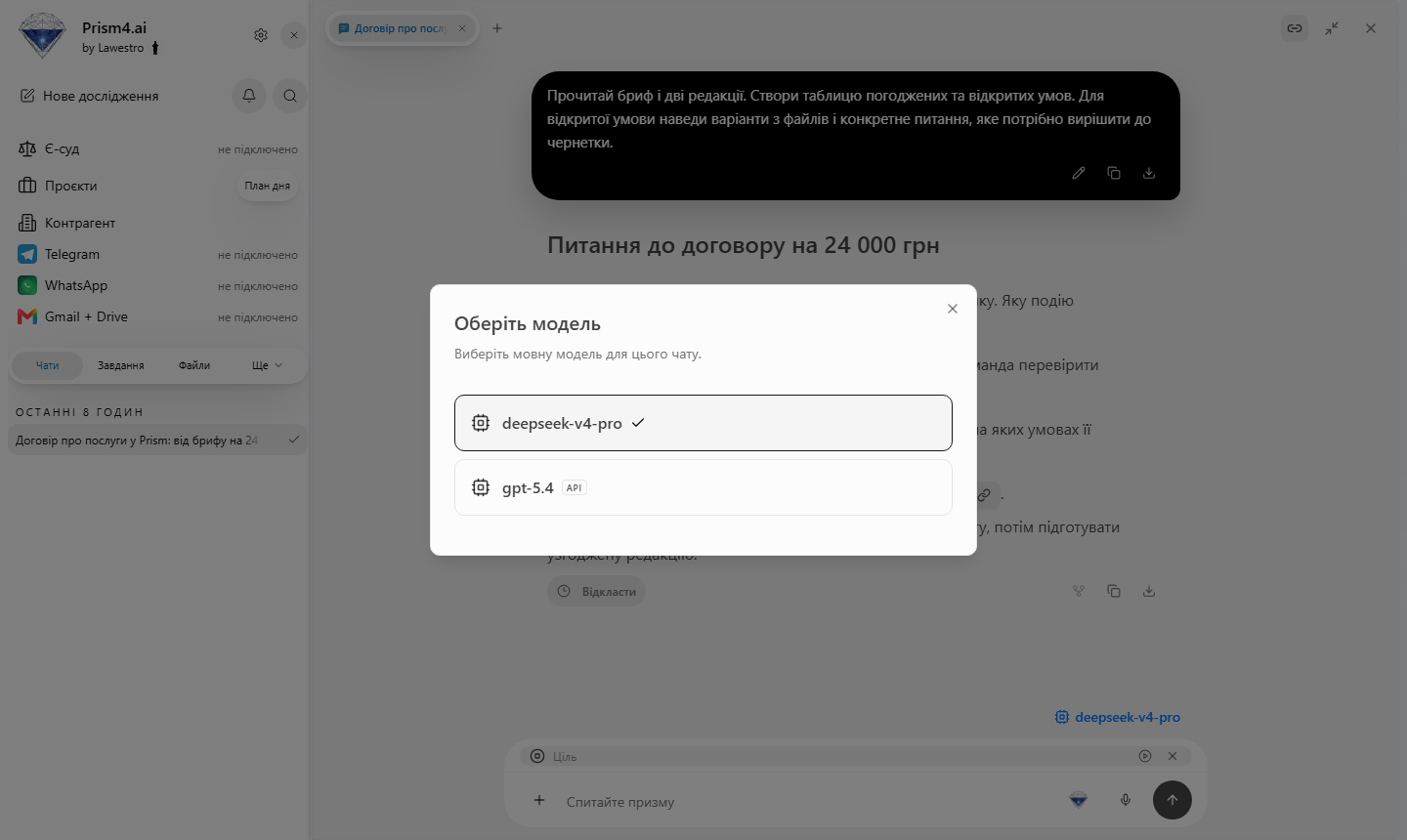
Task: Focus the Спитайте призму message input
Action: point(811,802)
